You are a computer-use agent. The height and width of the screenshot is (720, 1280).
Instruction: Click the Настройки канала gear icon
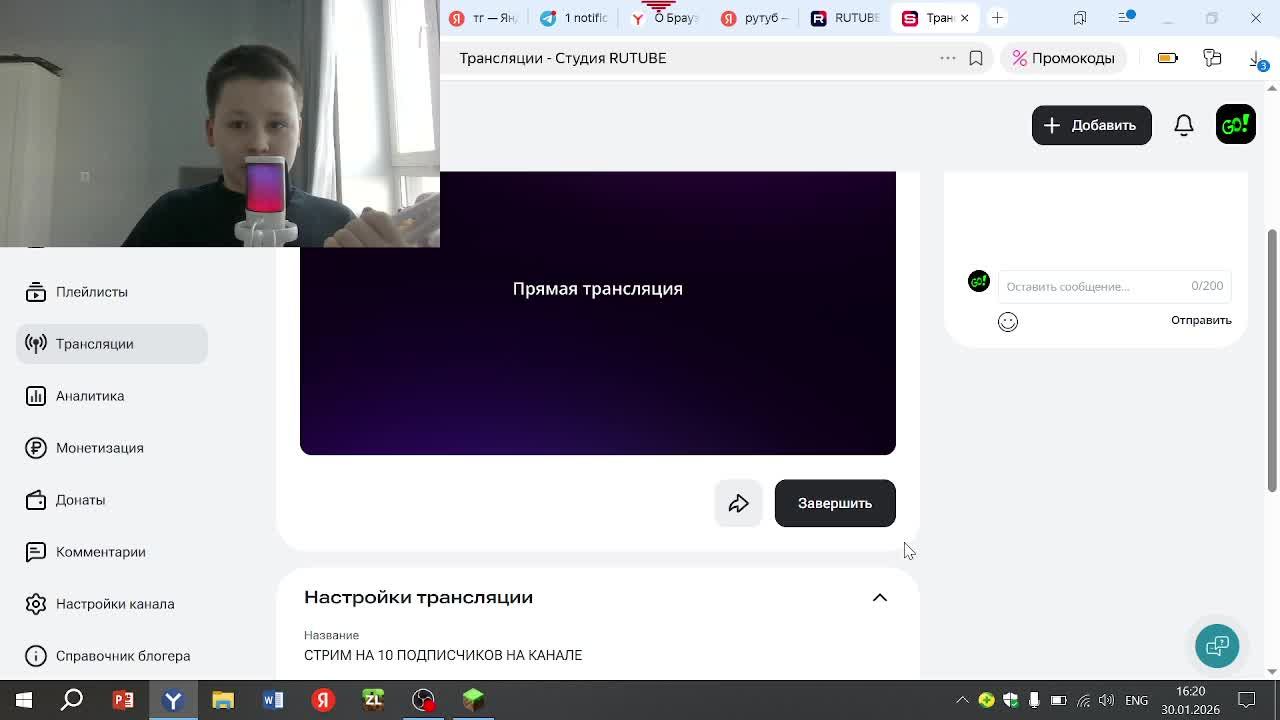tap(36, 604)
